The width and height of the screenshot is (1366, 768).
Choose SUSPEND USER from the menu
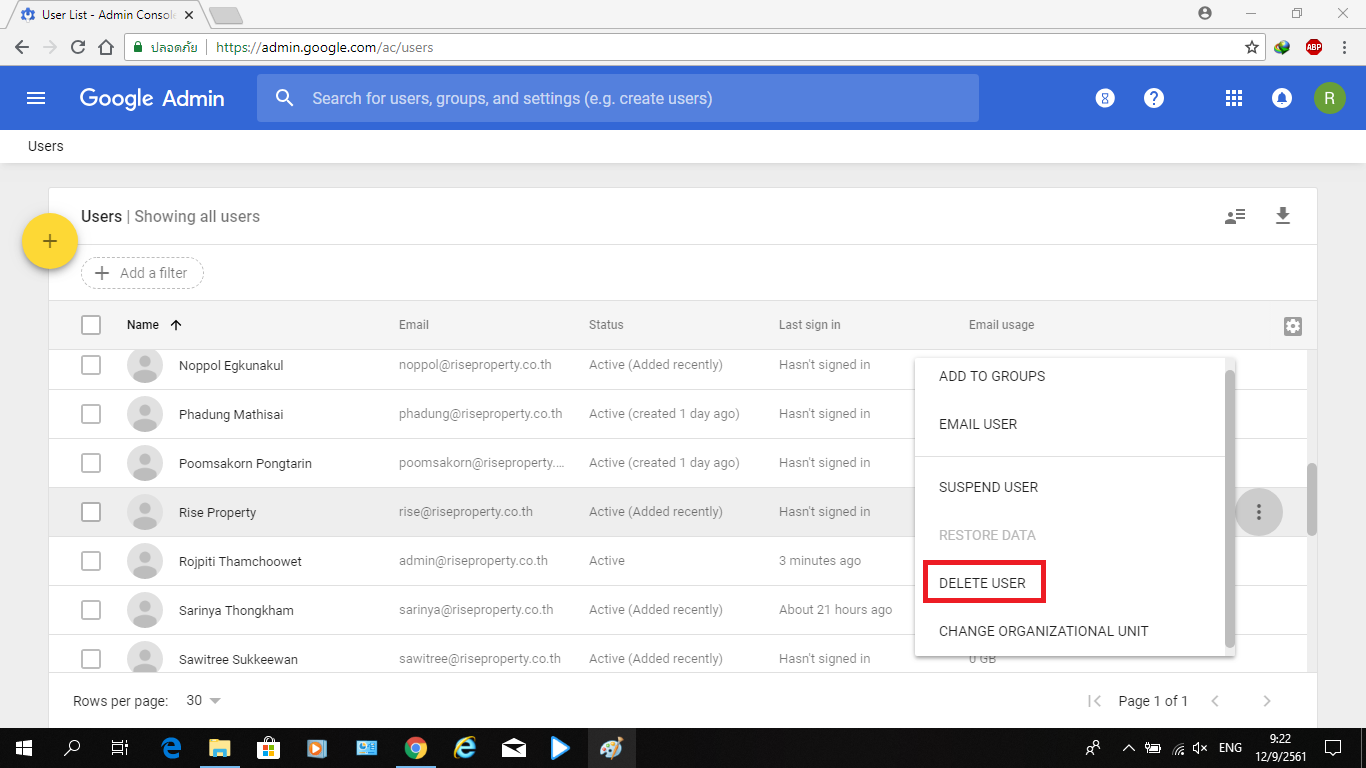[x=988, y=487]
